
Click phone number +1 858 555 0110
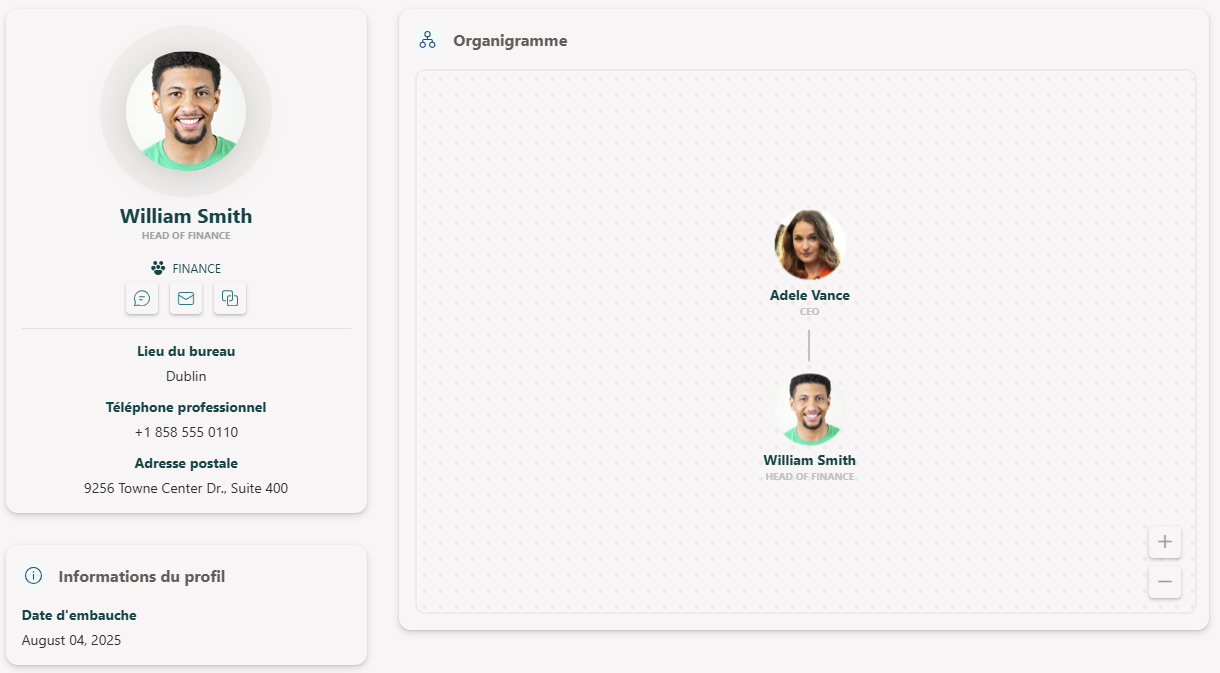186,432
